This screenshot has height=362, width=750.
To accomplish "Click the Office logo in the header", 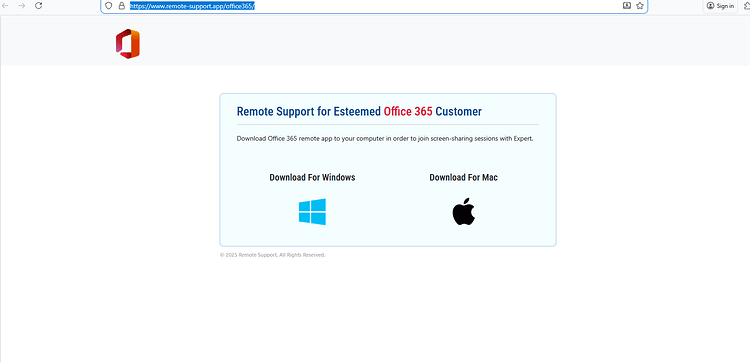I will 128,44.
